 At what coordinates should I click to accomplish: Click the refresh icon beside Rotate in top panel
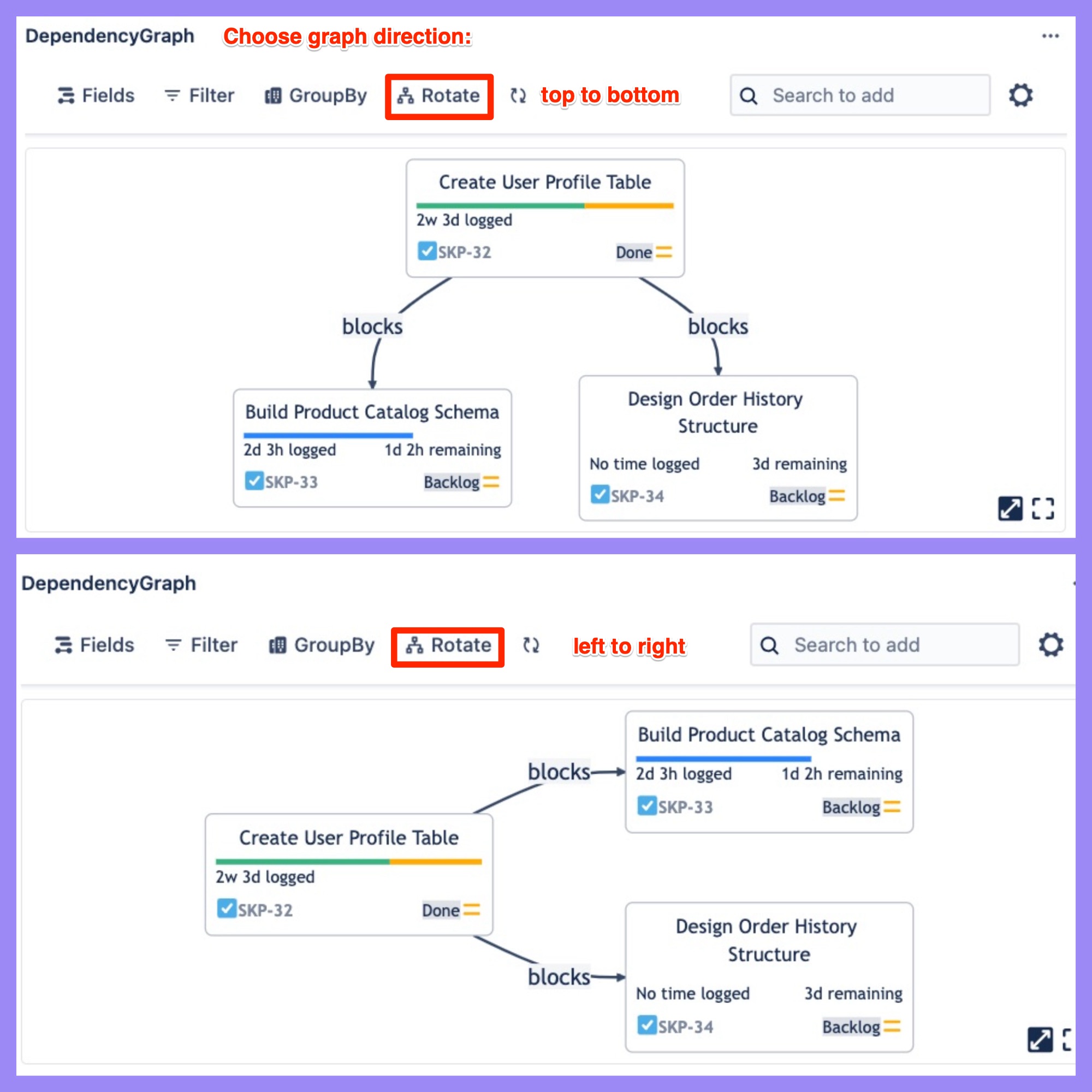coord(518,96)
